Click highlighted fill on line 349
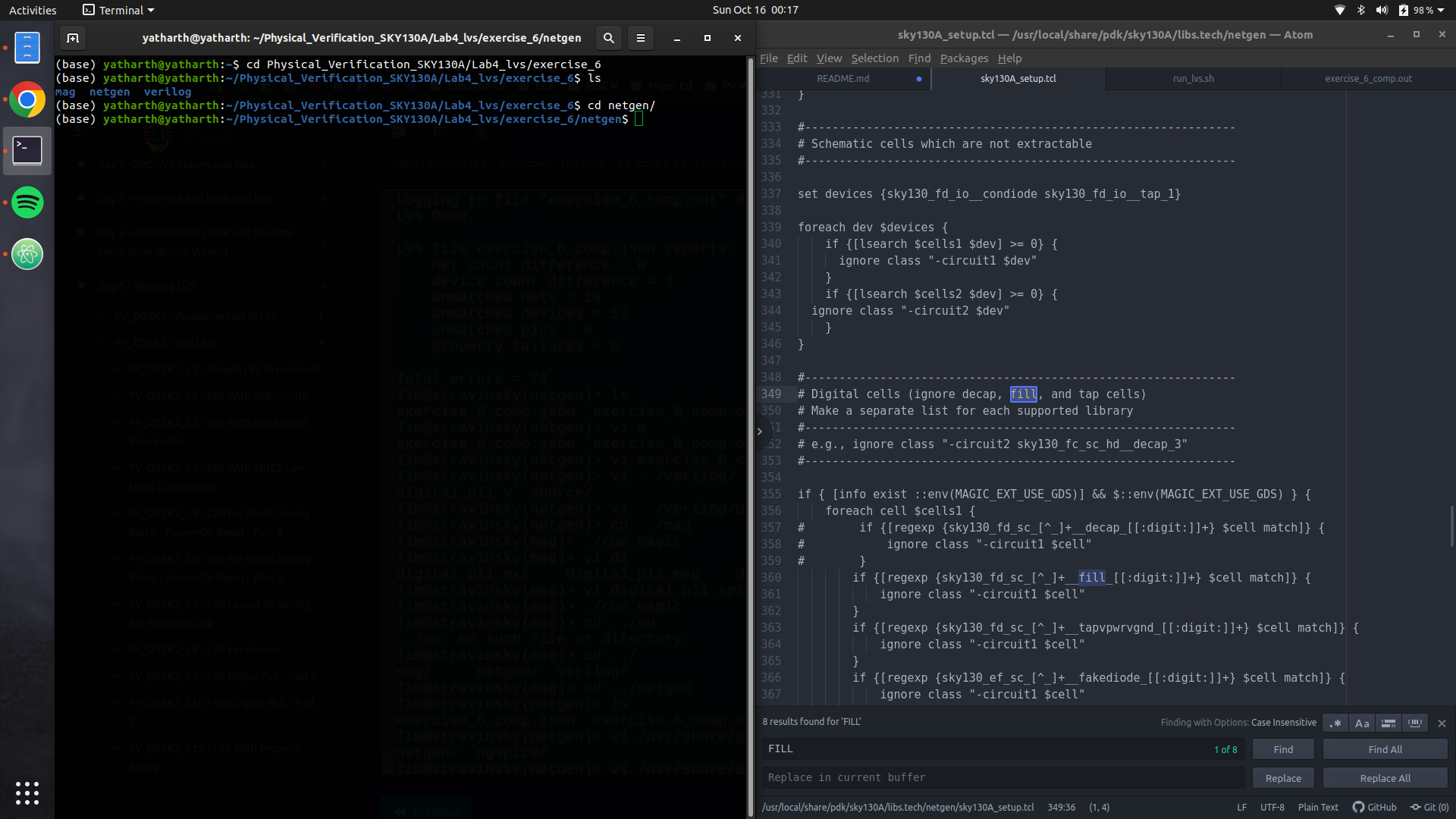The width and height of the screenshot is (1456, 819). [1023, 394]
